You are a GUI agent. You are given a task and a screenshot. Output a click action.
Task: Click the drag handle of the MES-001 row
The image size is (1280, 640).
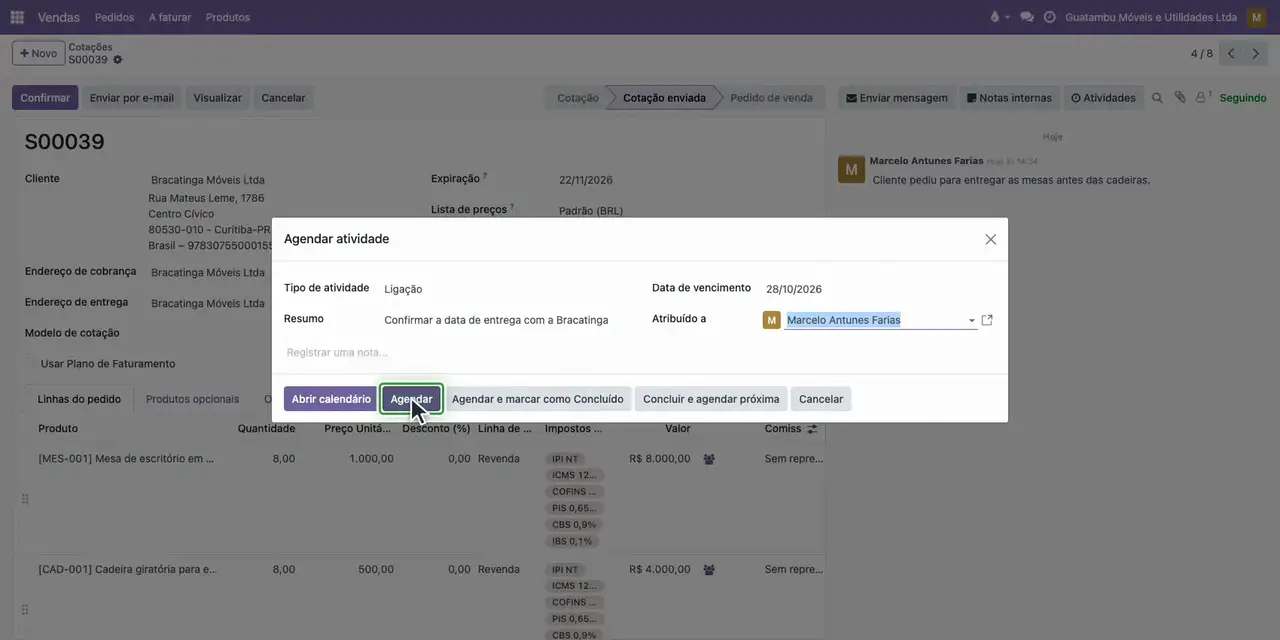[x=25, y=499]
